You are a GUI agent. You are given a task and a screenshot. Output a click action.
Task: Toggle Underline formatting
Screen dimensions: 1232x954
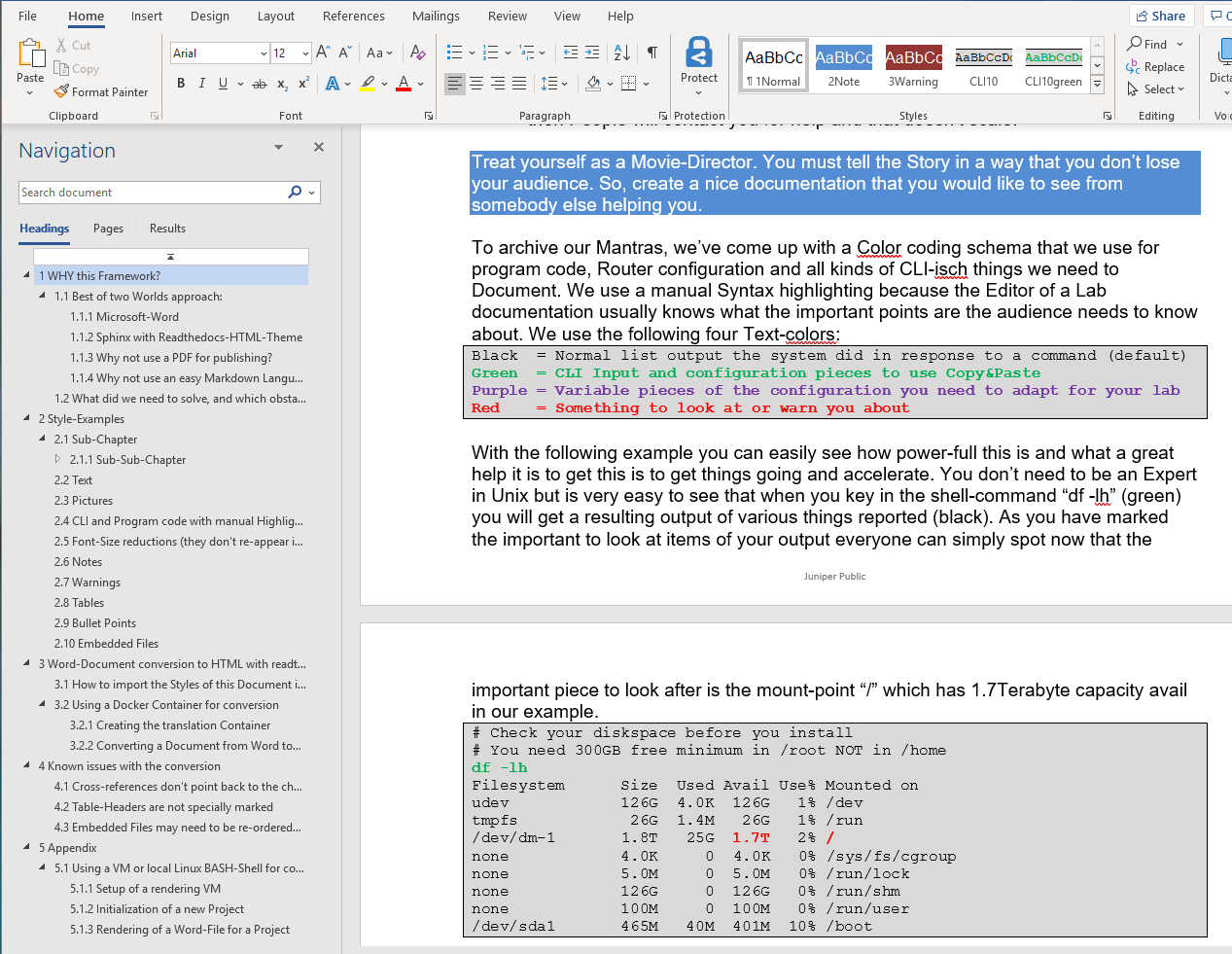[x=224, y=84]
